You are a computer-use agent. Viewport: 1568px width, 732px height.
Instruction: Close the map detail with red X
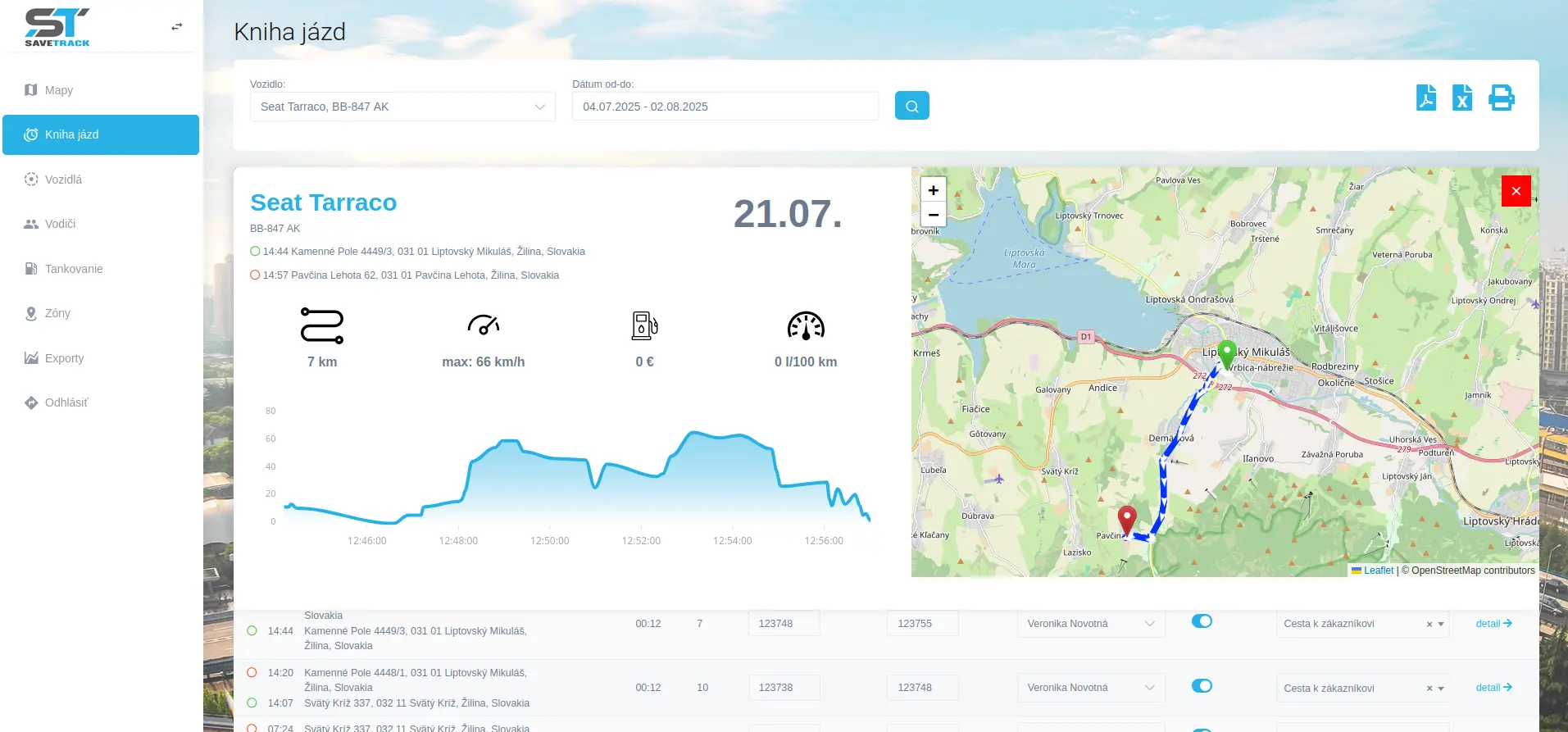tap(1516, 191)
